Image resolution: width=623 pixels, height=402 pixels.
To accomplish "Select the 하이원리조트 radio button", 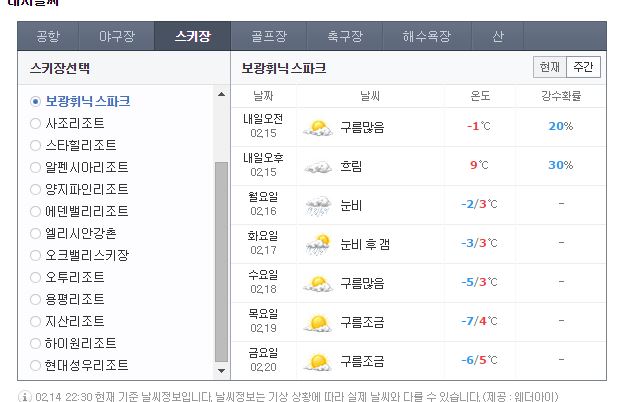I will pos(35,343).
